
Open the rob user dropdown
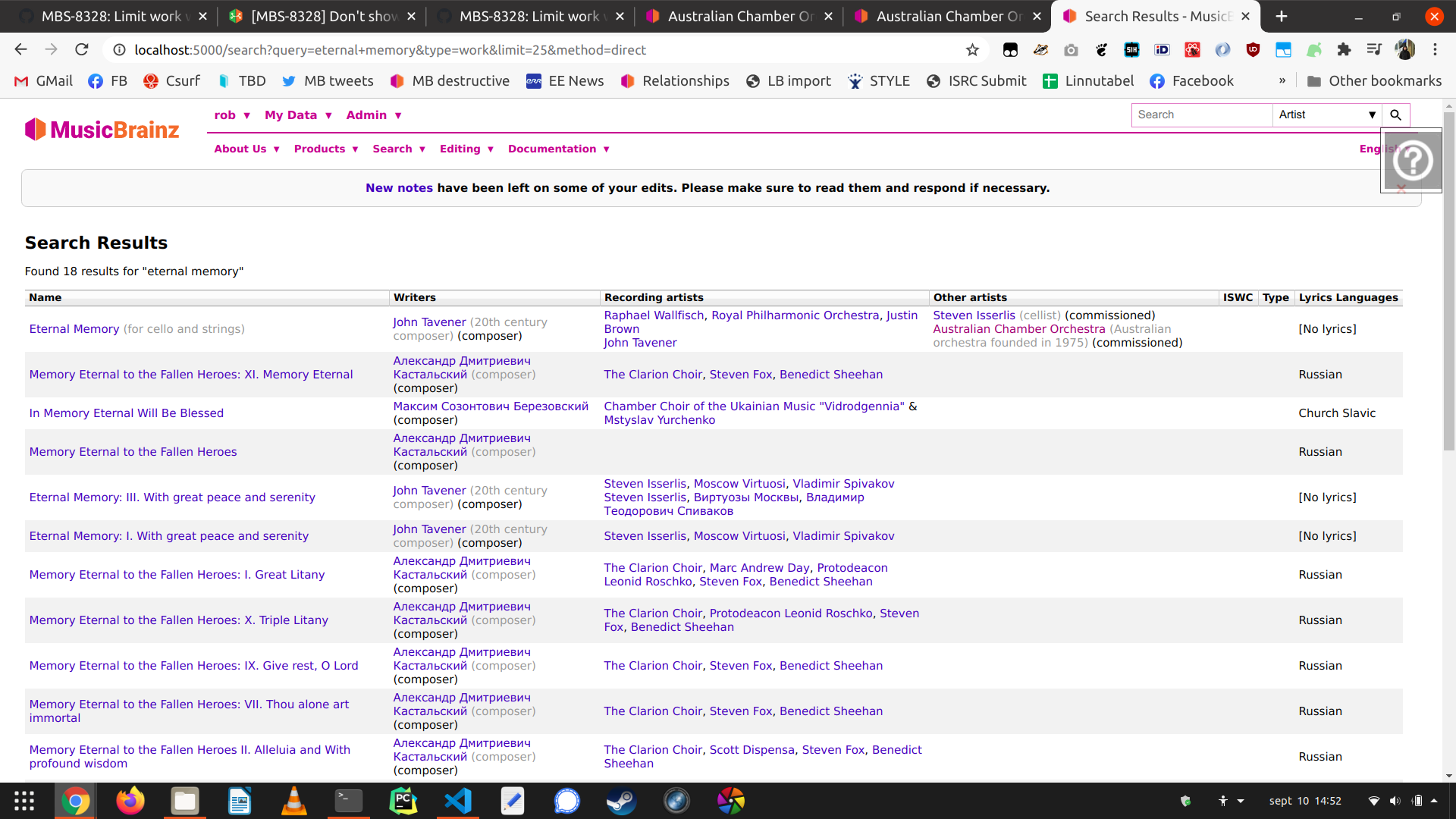coord(232,115)
